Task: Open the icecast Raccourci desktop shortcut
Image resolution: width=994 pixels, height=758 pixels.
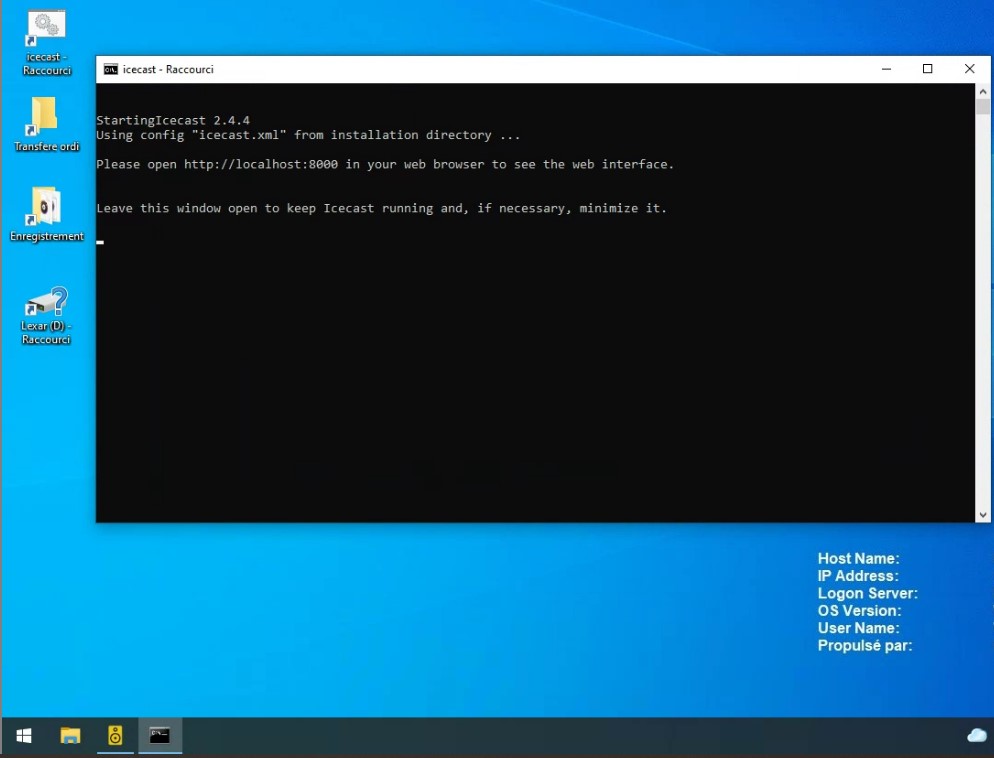Action: click(x=46, y=42)
